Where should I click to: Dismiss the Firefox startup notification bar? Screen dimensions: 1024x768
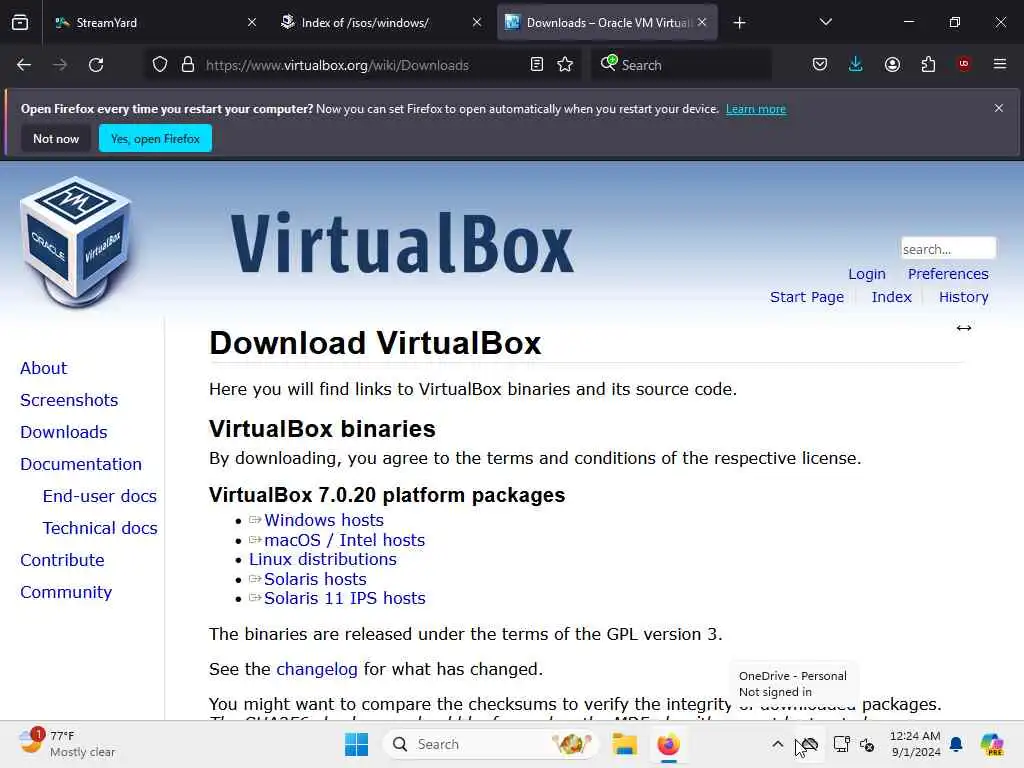pyautogui.click(x=999, y=108)
